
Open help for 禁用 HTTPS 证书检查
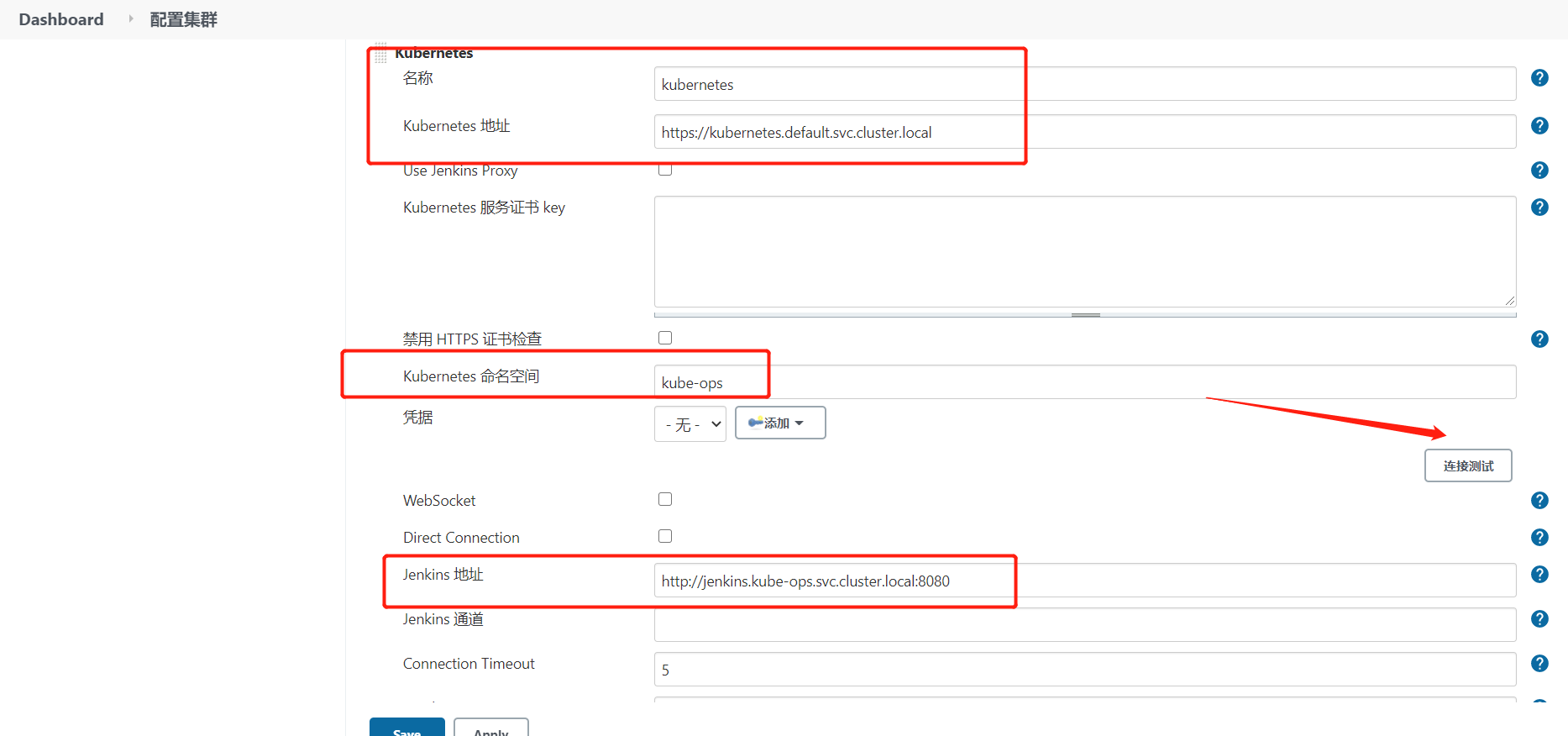pyautogui.click(x=1539, y=339)
